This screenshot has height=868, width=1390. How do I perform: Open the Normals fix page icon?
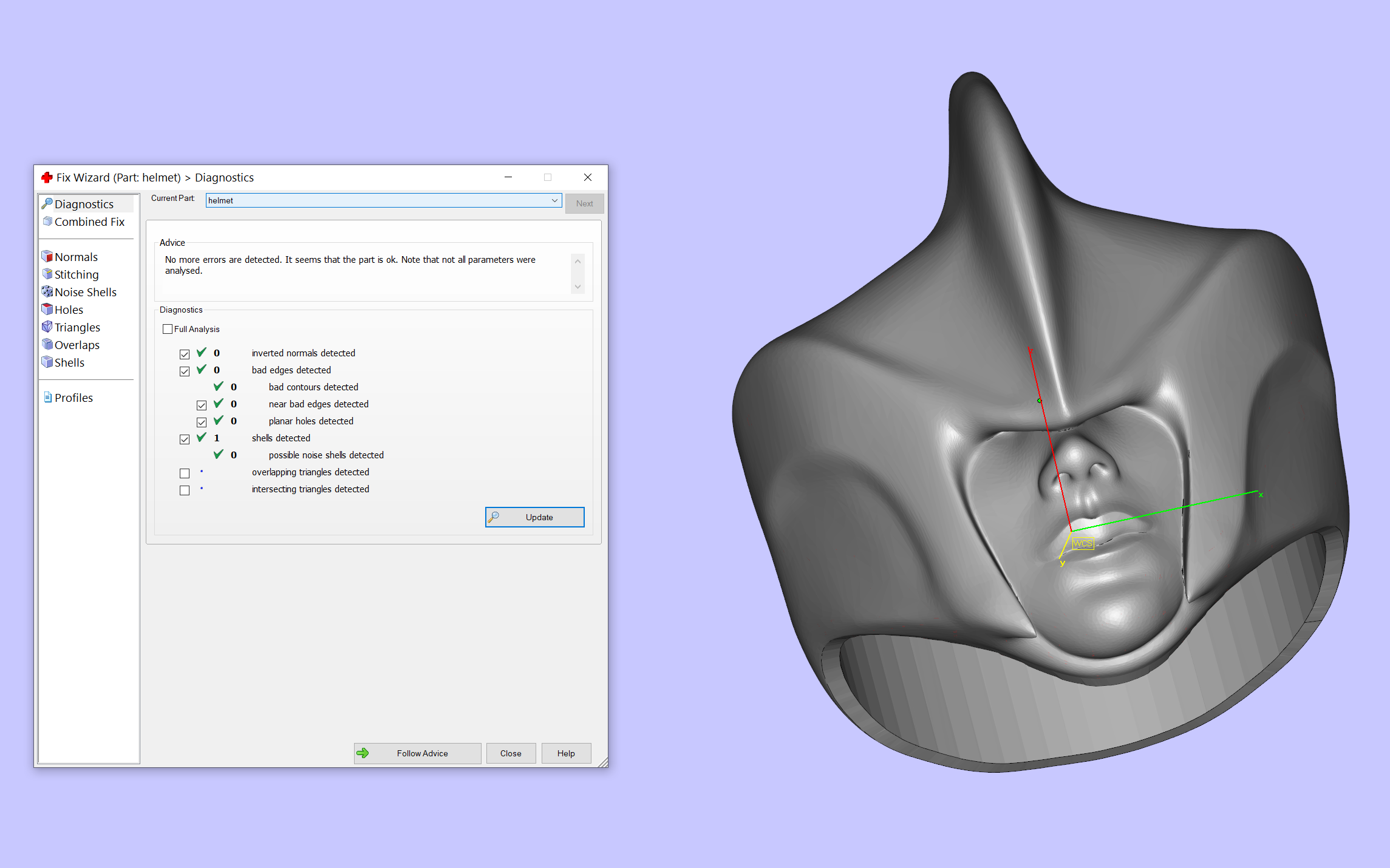[x=47, y=256]
